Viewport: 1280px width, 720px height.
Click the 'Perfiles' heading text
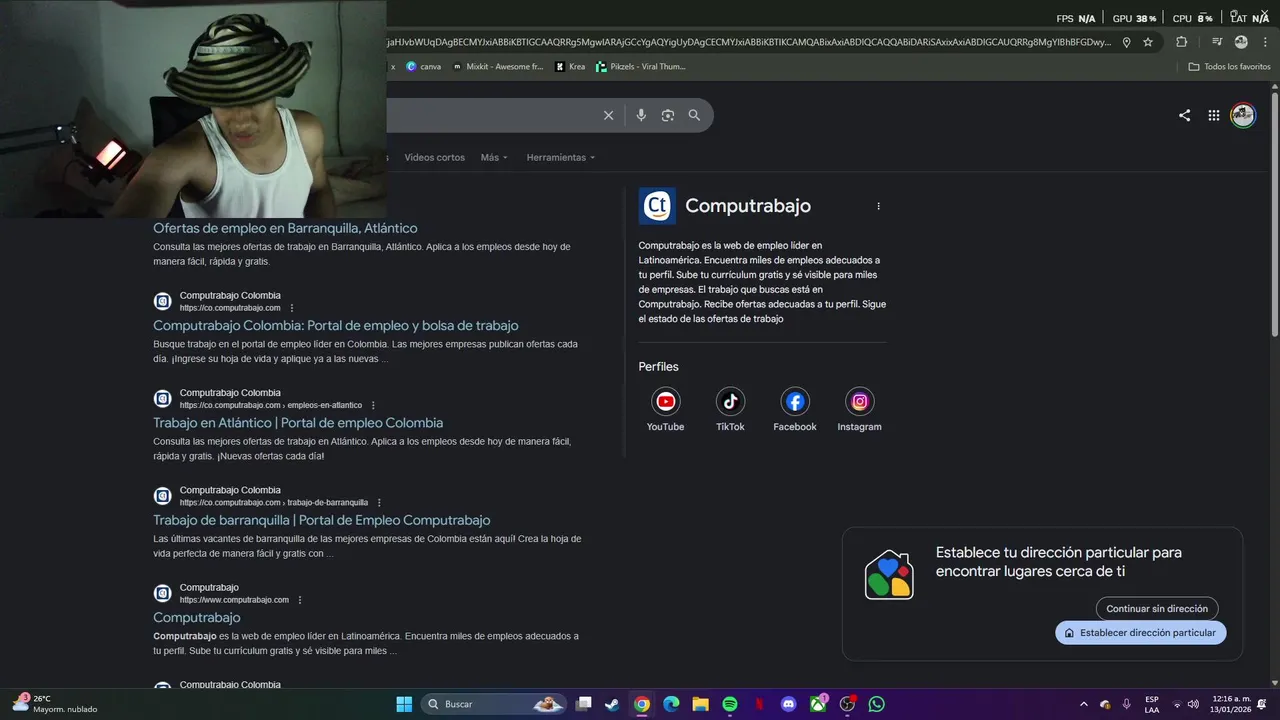tap(659, 367)
